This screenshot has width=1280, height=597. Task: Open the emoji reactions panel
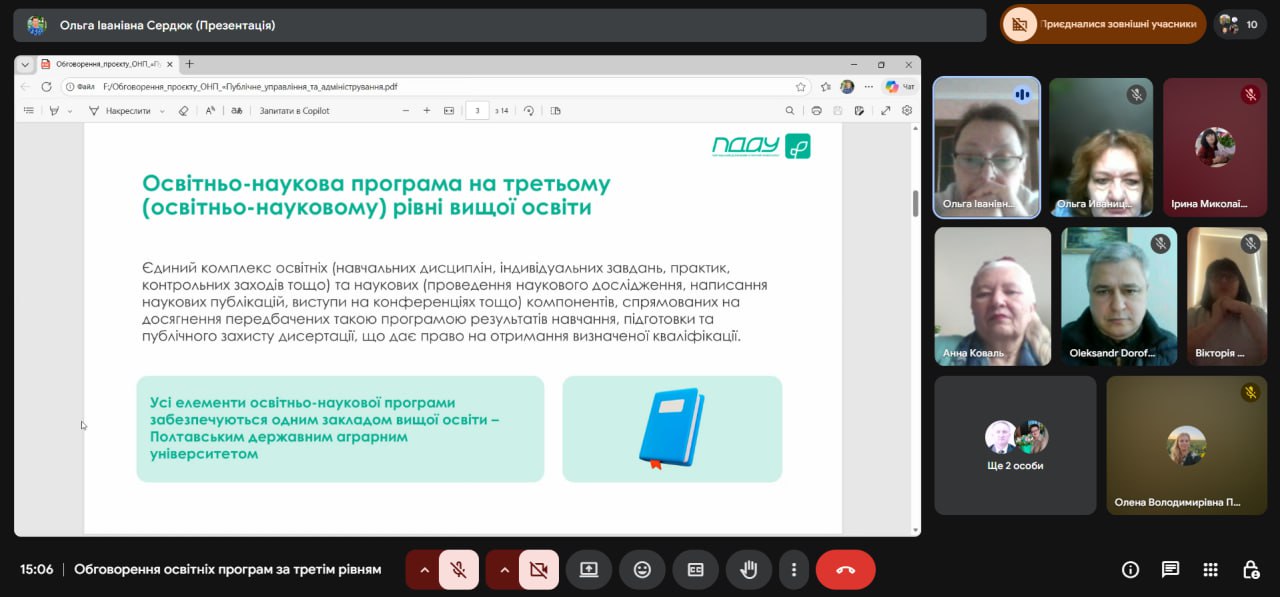click(642, 570)
